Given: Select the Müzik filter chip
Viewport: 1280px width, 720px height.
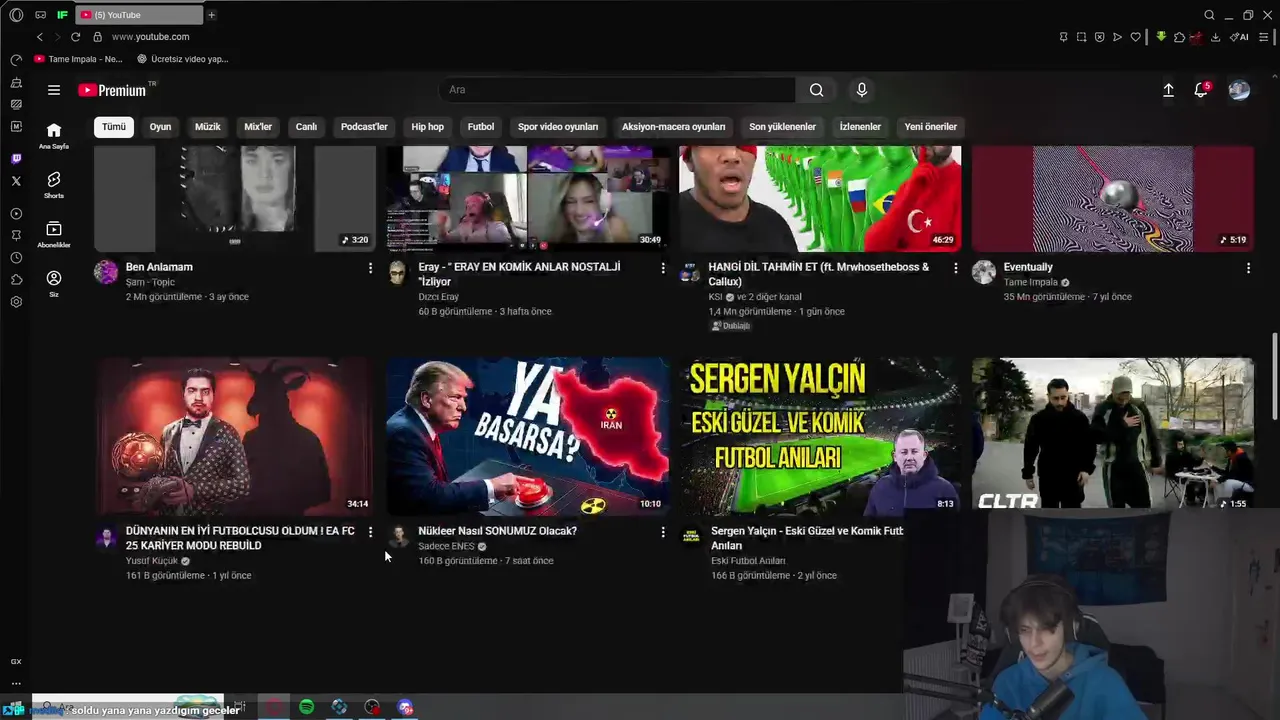Looking at the screenshot, I should click(x=207, y=127).
